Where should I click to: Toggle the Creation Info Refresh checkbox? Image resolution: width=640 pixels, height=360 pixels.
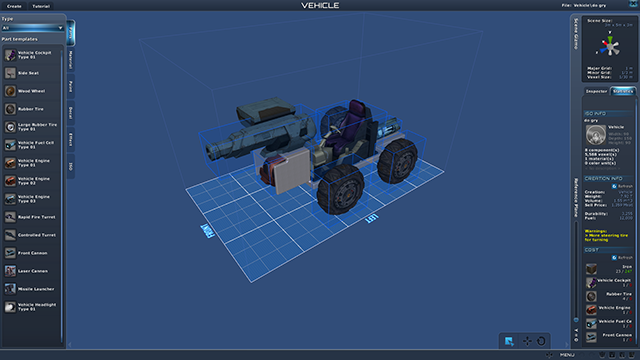click(x=614, y=186)
